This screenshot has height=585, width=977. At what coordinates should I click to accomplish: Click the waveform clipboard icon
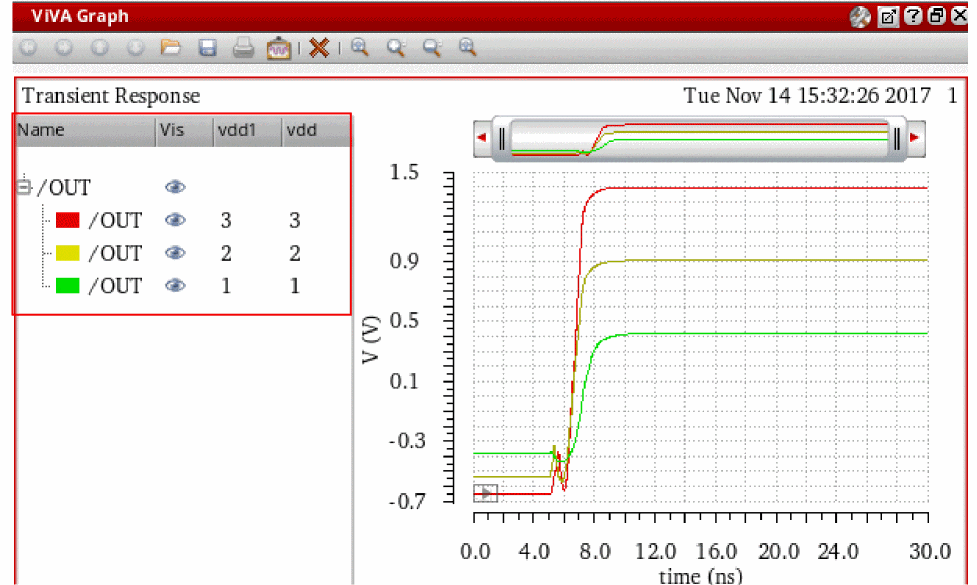(x=279, y=47)
